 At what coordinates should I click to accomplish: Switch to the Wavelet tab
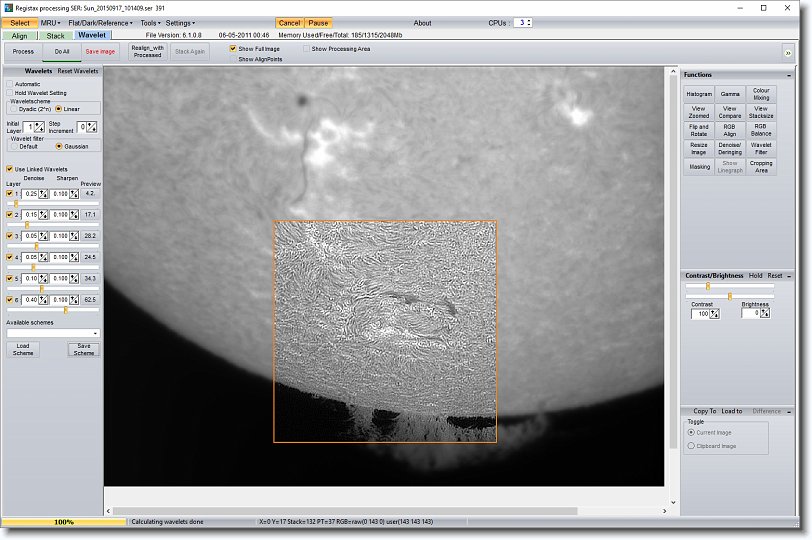[92, 35]
